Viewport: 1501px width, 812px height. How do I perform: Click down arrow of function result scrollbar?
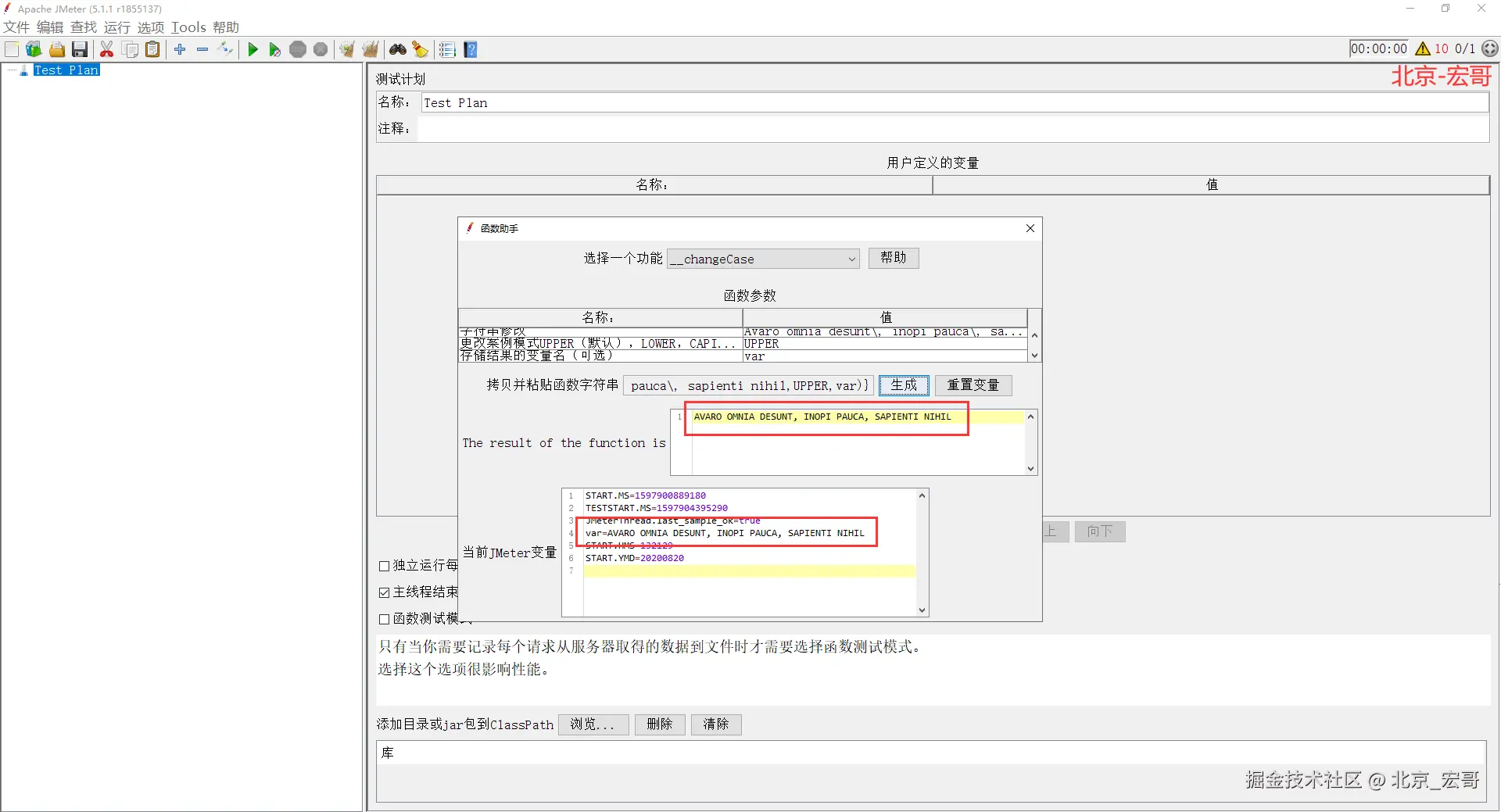click(x=1031, y=469)
